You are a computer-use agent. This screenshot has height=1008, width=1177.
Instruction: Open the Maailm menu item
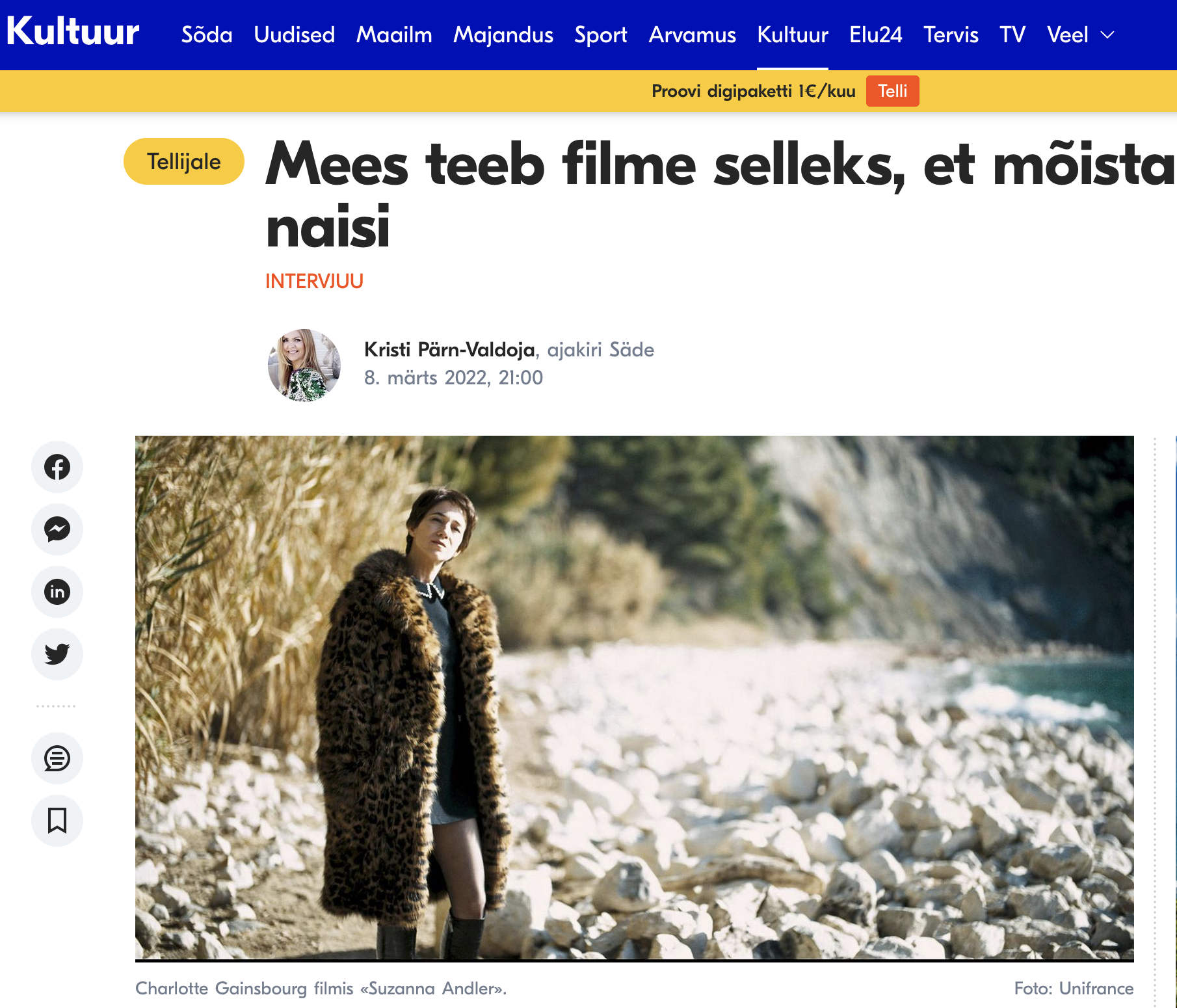point(394,35)
